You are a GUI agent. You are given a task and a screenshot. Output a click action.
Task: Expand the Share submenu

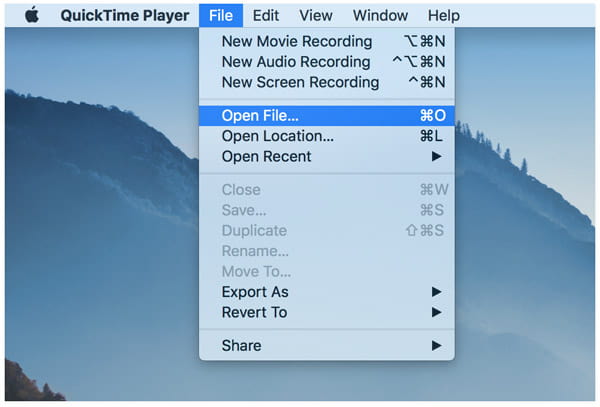click(x=327, y=346)
